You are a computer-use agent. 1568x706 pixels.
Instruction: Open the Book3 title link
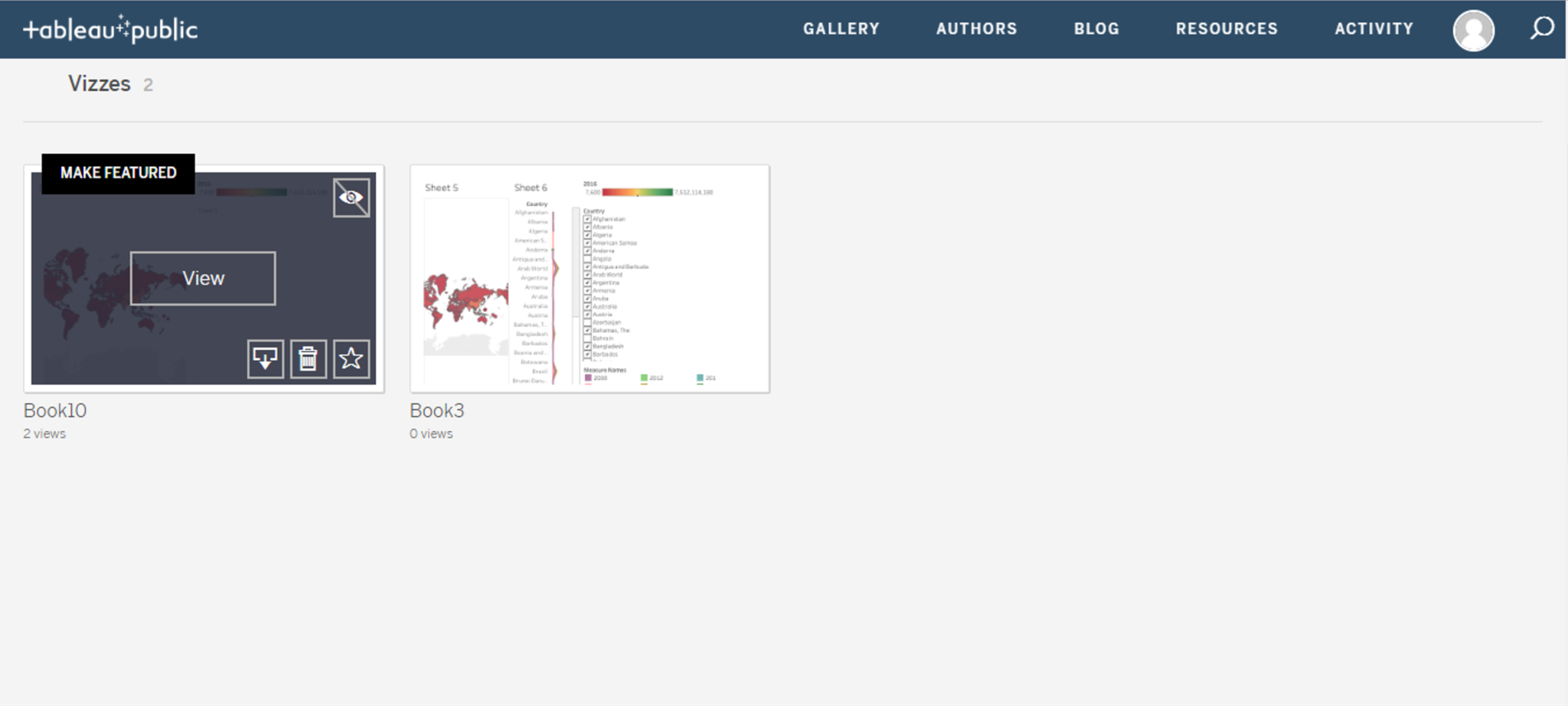pos(436,410)
